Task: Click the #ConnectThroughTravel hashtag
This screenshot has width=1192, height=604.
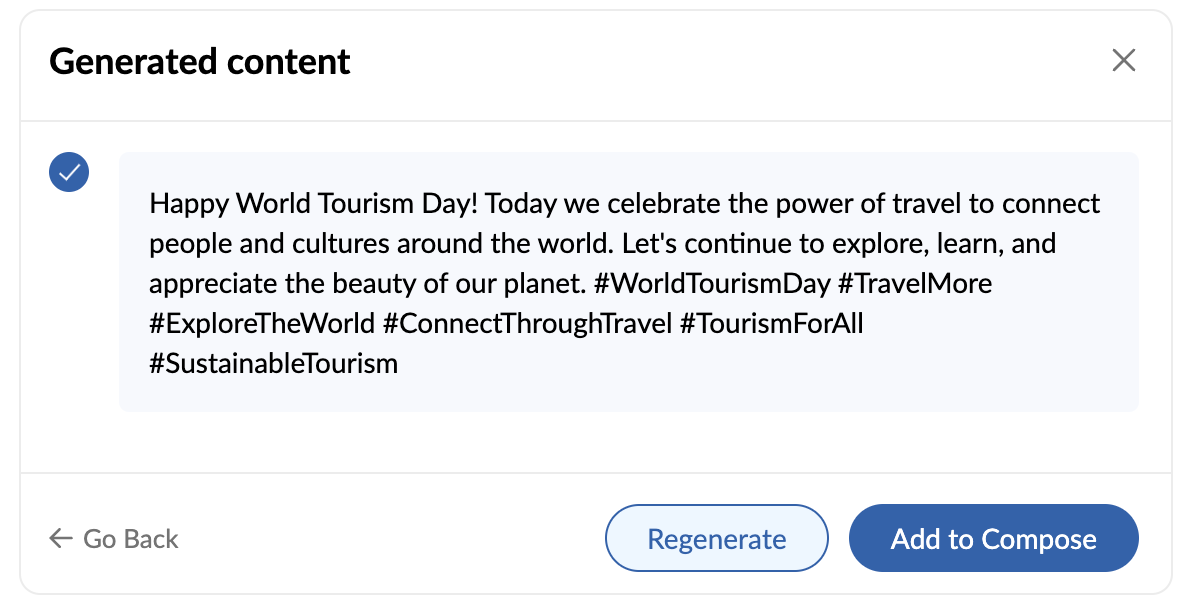Action: coord(528,324)
